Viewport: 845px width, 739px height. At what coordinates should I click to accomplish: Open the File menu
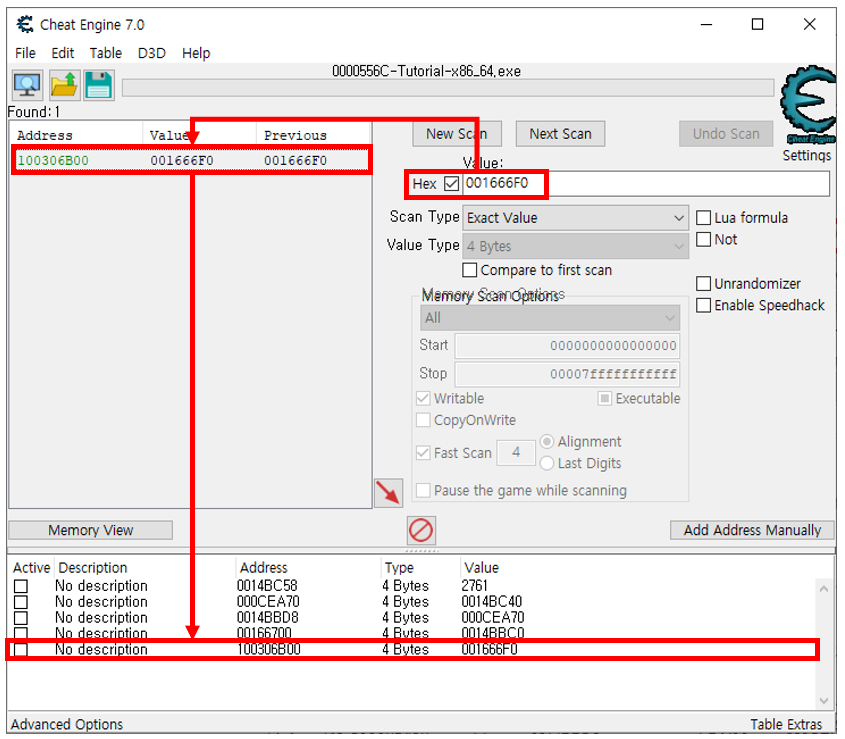coord(25,53)
